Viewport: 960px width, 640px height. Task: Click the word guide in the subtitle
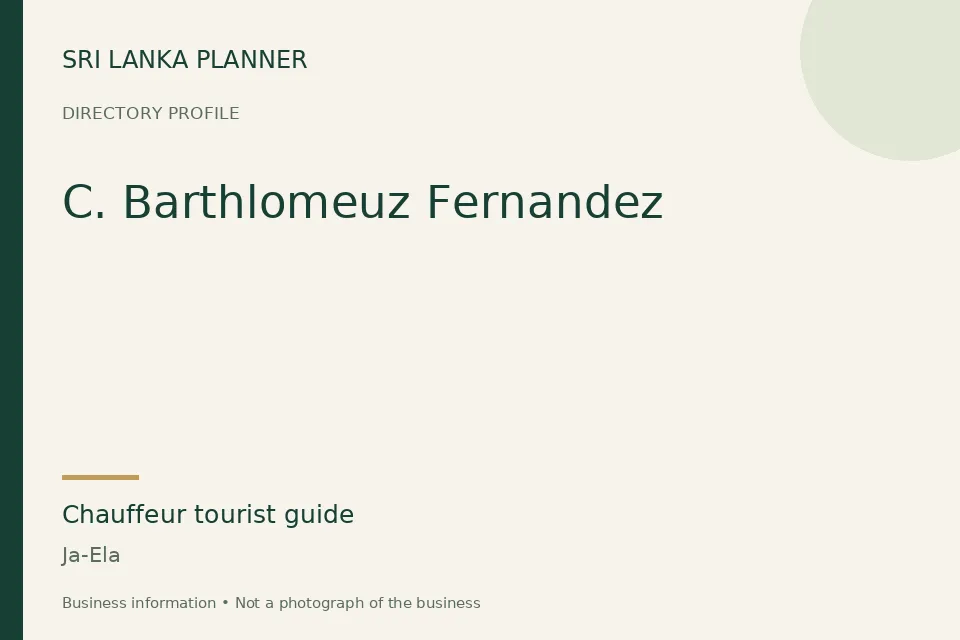coord(319,516)
